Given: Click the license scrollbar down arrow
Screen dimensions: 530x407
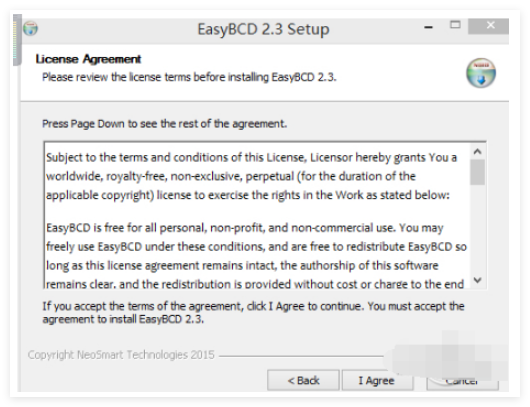Looking at the screenshot, I should click(477, 280).
